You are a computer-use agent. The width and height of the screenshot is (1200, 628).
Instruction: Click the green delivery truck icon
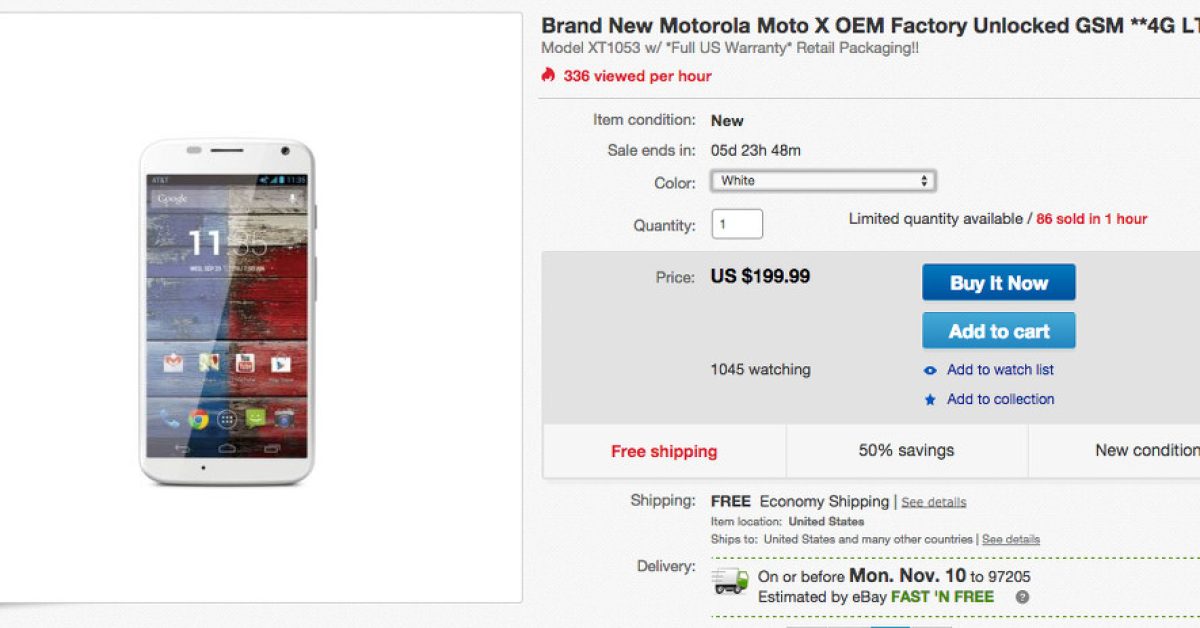[730, 580]
